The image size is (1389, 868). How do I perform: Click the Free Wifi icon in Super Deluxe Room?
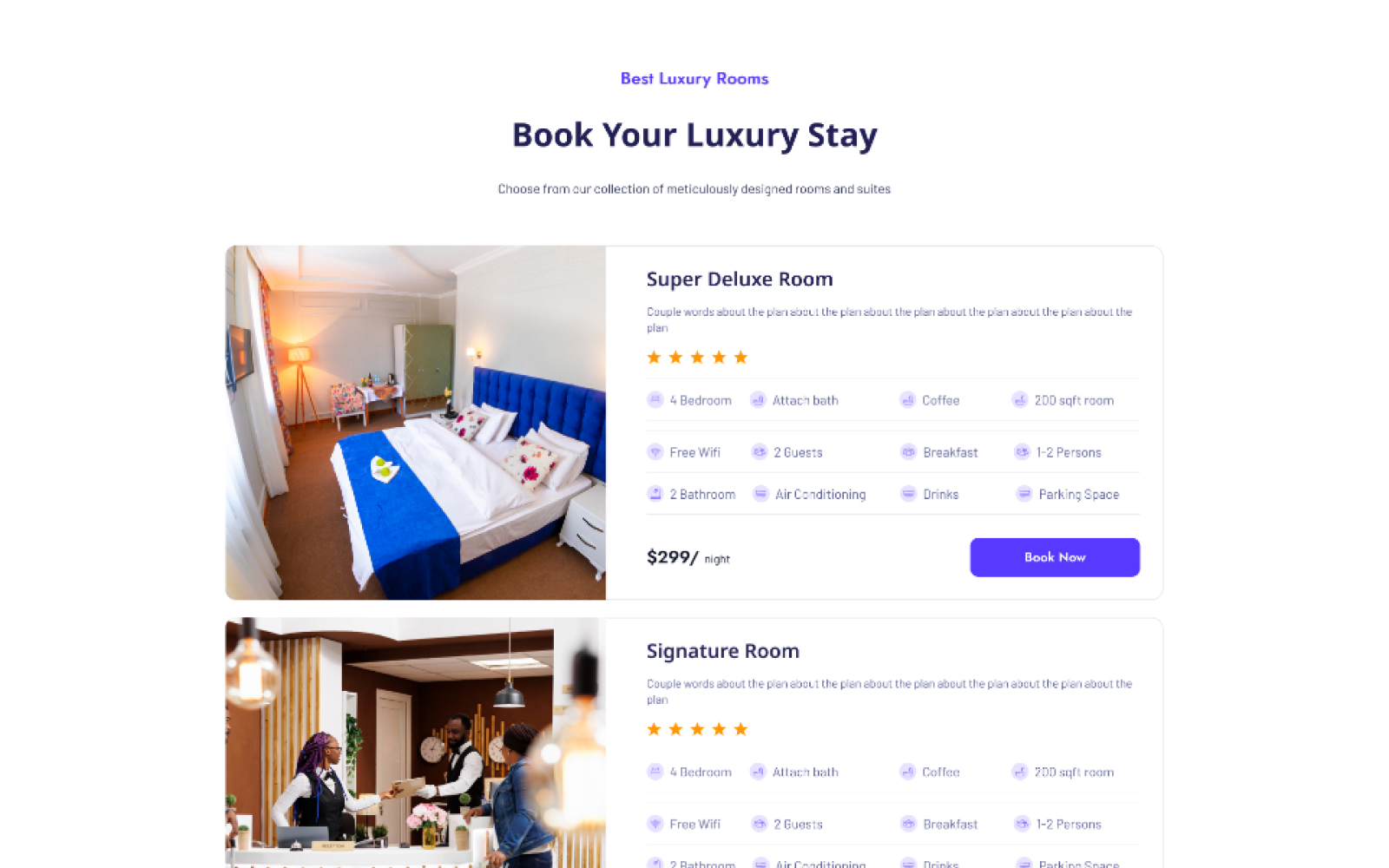click(x=655, y=452)
